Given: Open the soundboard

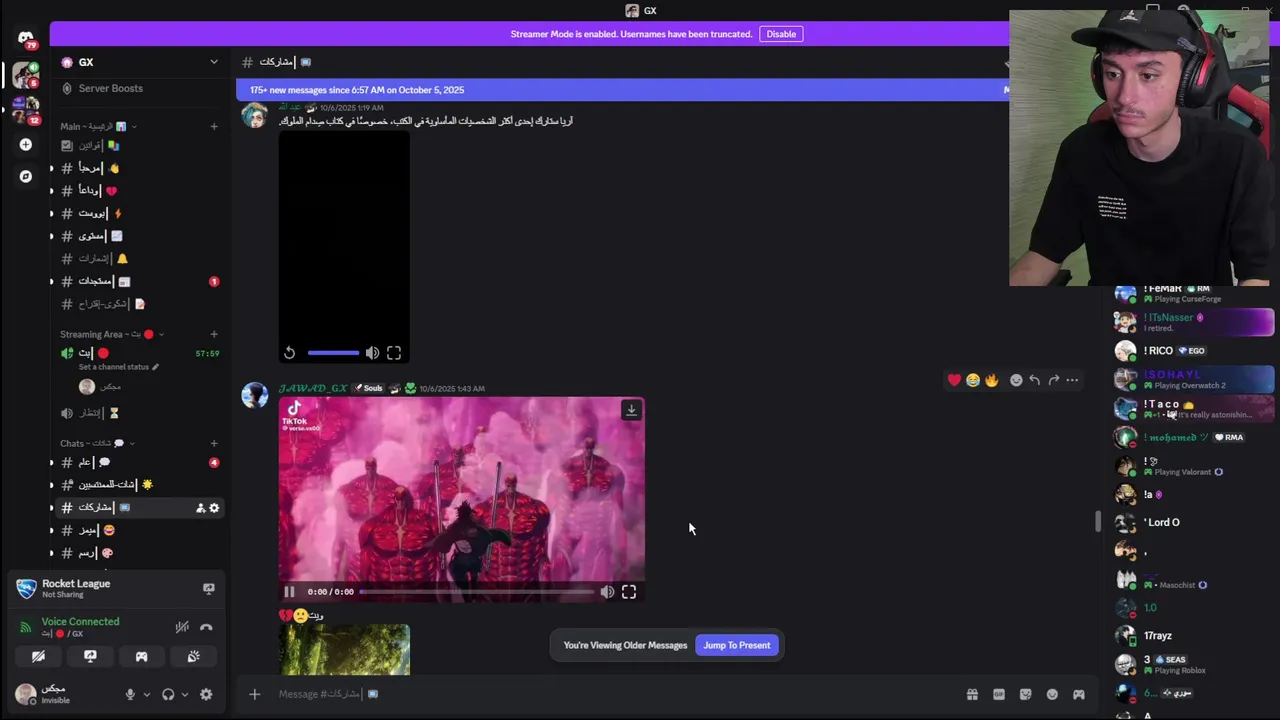Looking at the screenshot, I should pyautogui.click(x=193, y=656).
